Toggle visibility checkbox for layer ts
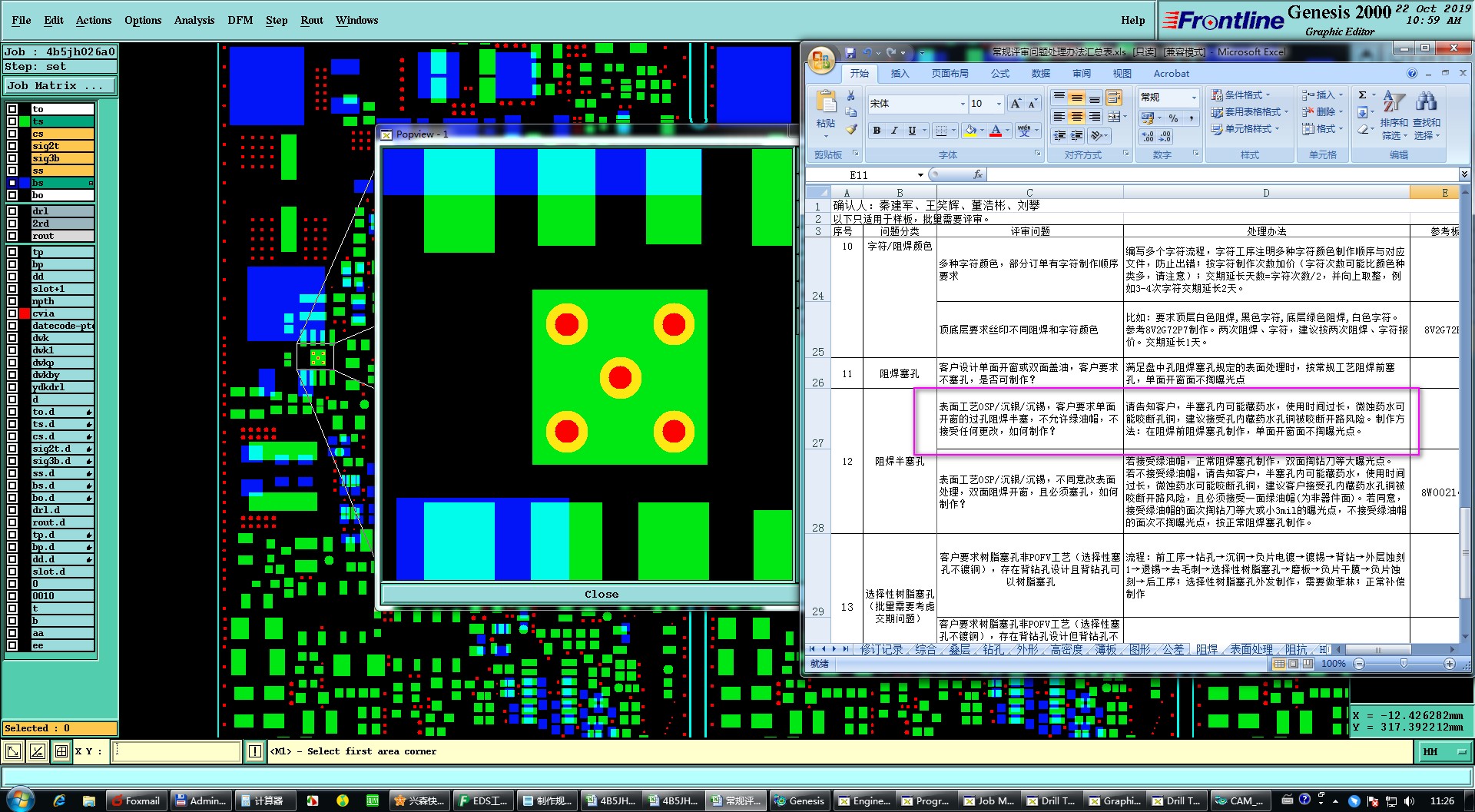 tap(12, 121)
